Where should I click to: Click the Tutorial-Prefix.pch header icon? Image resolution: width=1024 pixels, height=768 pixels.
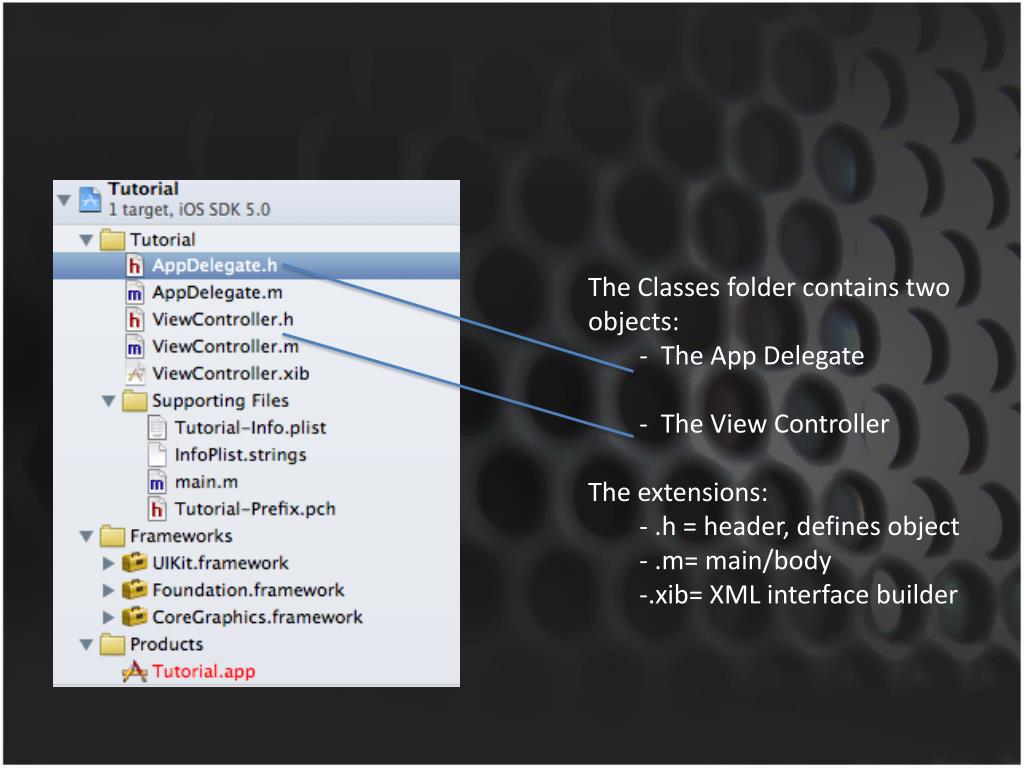(157, 509)
